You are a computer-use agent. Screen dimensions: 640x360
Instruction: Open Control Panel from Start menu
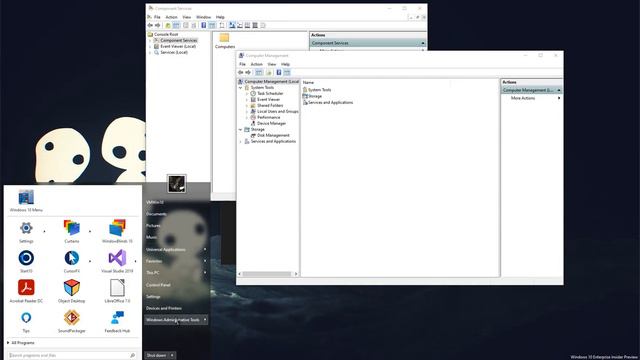158,285
